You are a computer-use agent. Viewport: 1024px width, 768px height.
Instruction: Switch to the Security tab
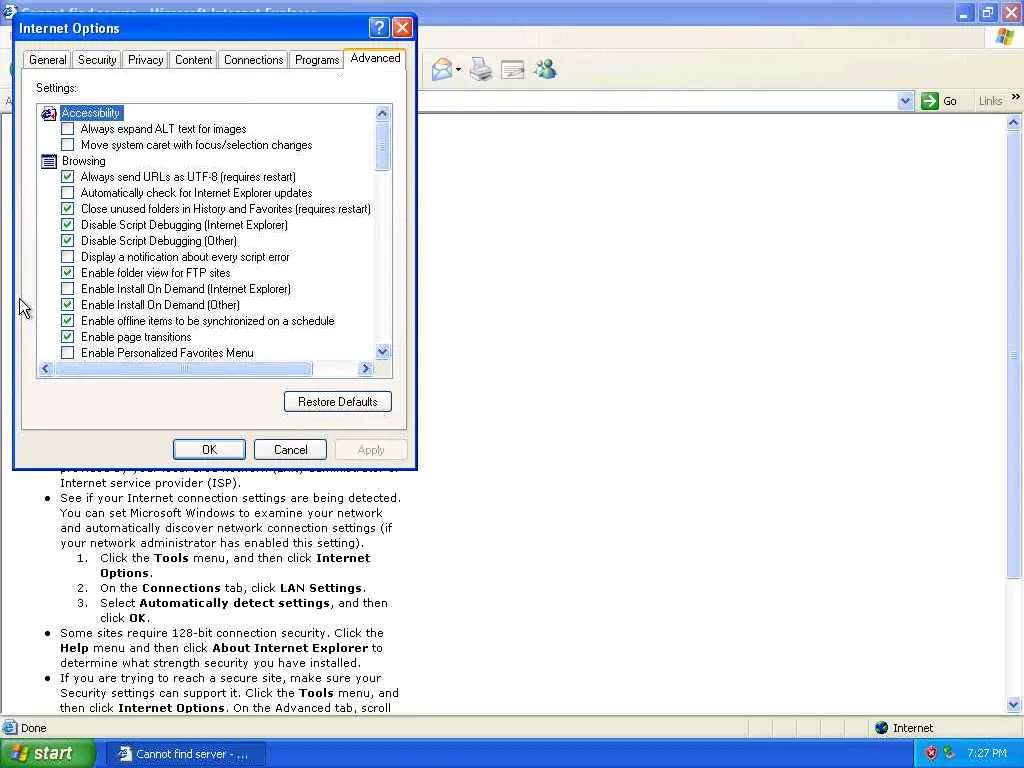[97, 60]
